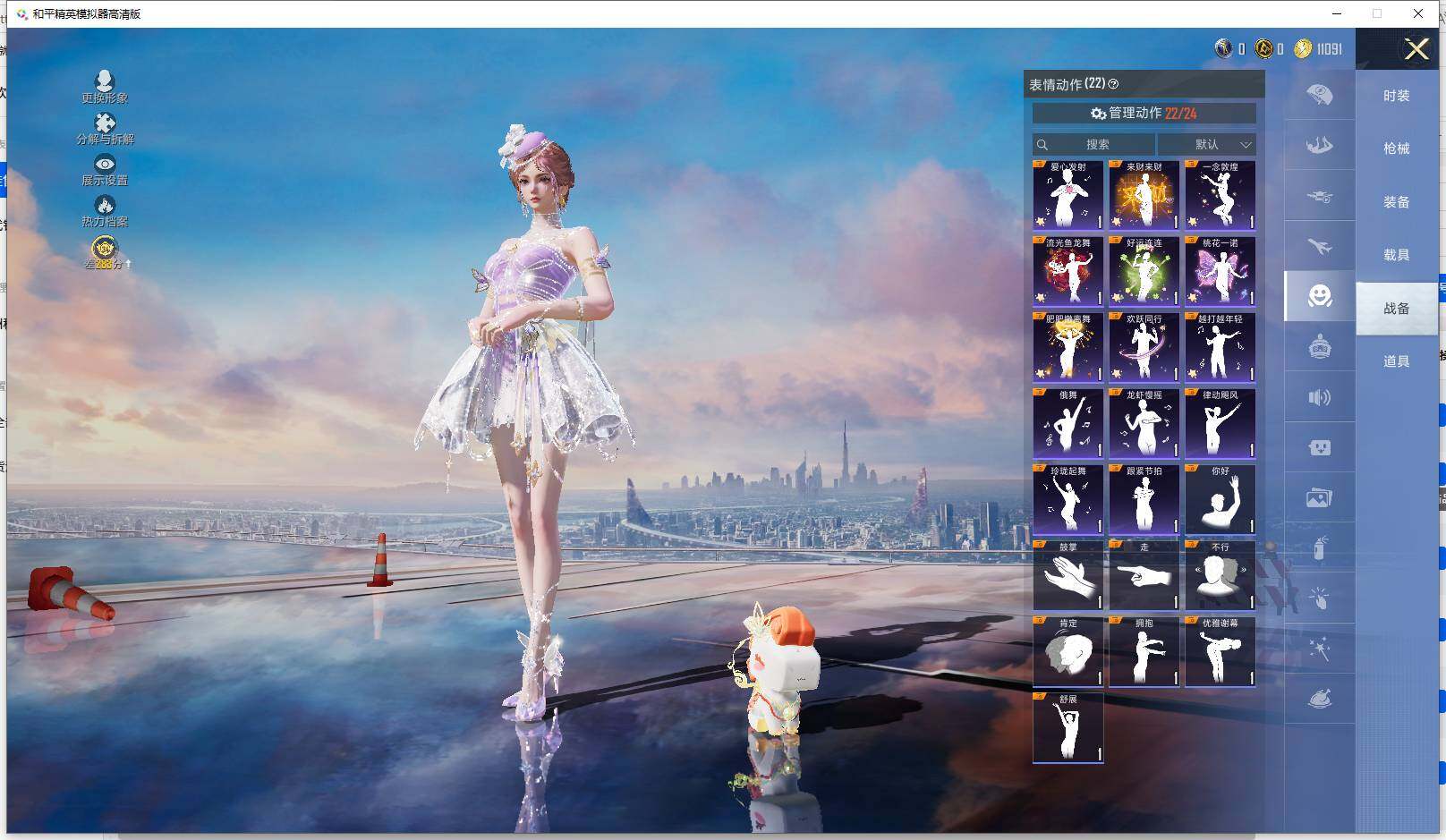1446x840 pixels.
Task: Switch to the 道具 tab
Action: click(1396, 361)
